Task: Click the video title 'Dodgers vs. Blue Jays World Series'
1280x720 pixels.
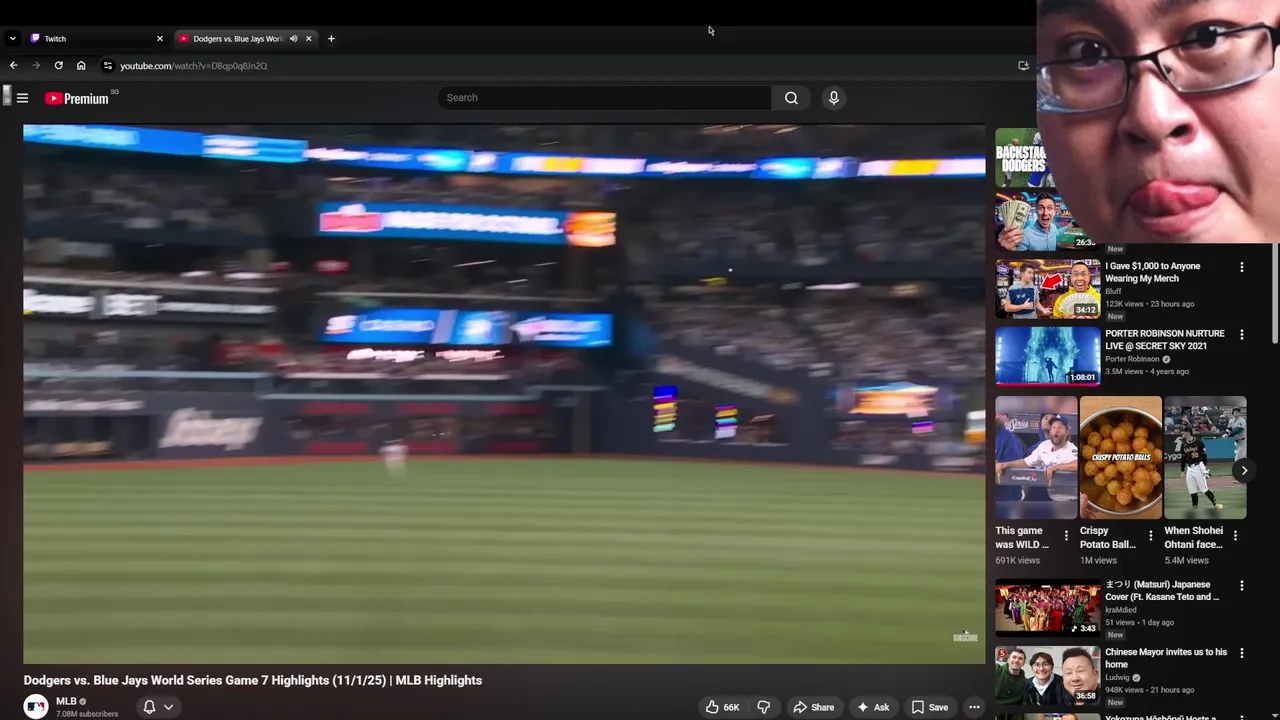Action: coord(253,680)
